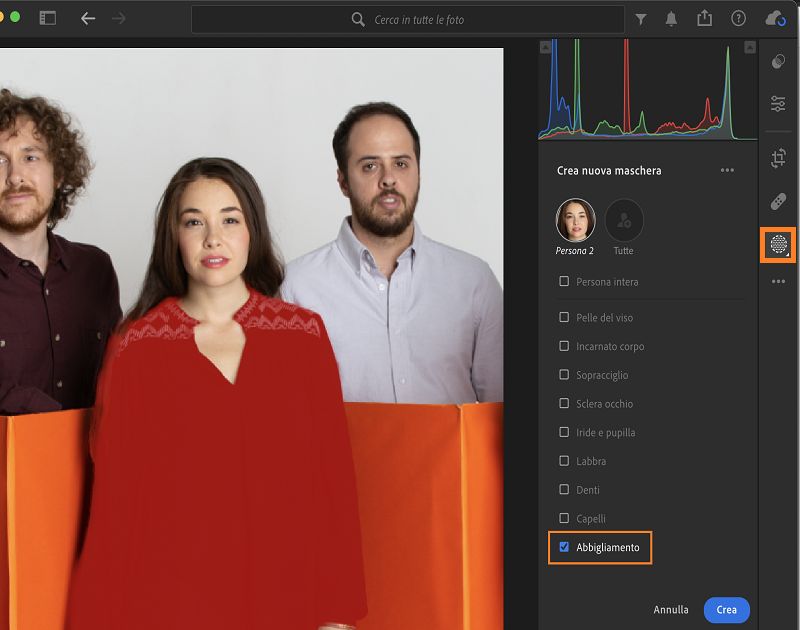Open the Edit sliders panel icon
This screenshot has height=630, width=800.
pos(778,104)
